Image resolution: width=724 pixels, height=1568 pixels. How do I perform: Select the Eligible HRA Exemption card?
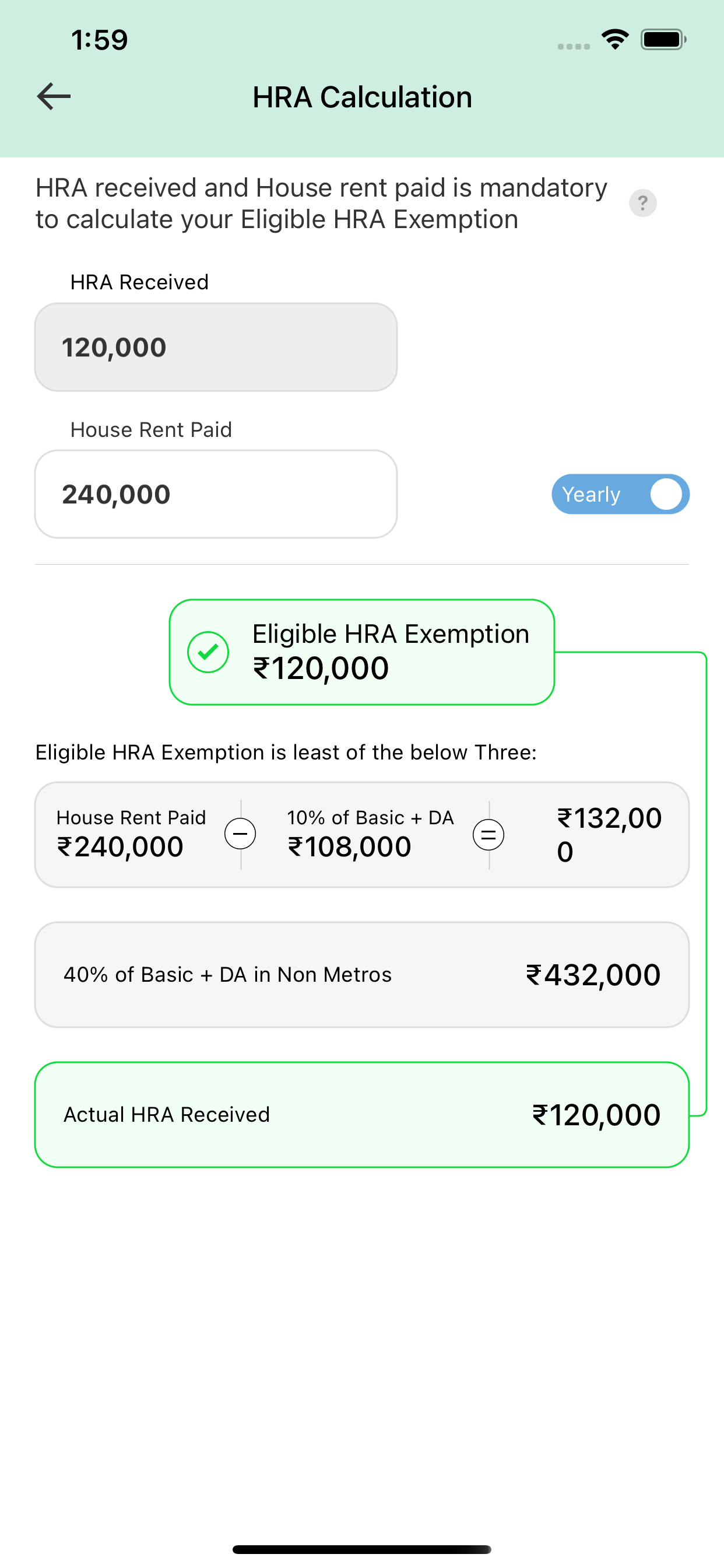coord(362,652)
